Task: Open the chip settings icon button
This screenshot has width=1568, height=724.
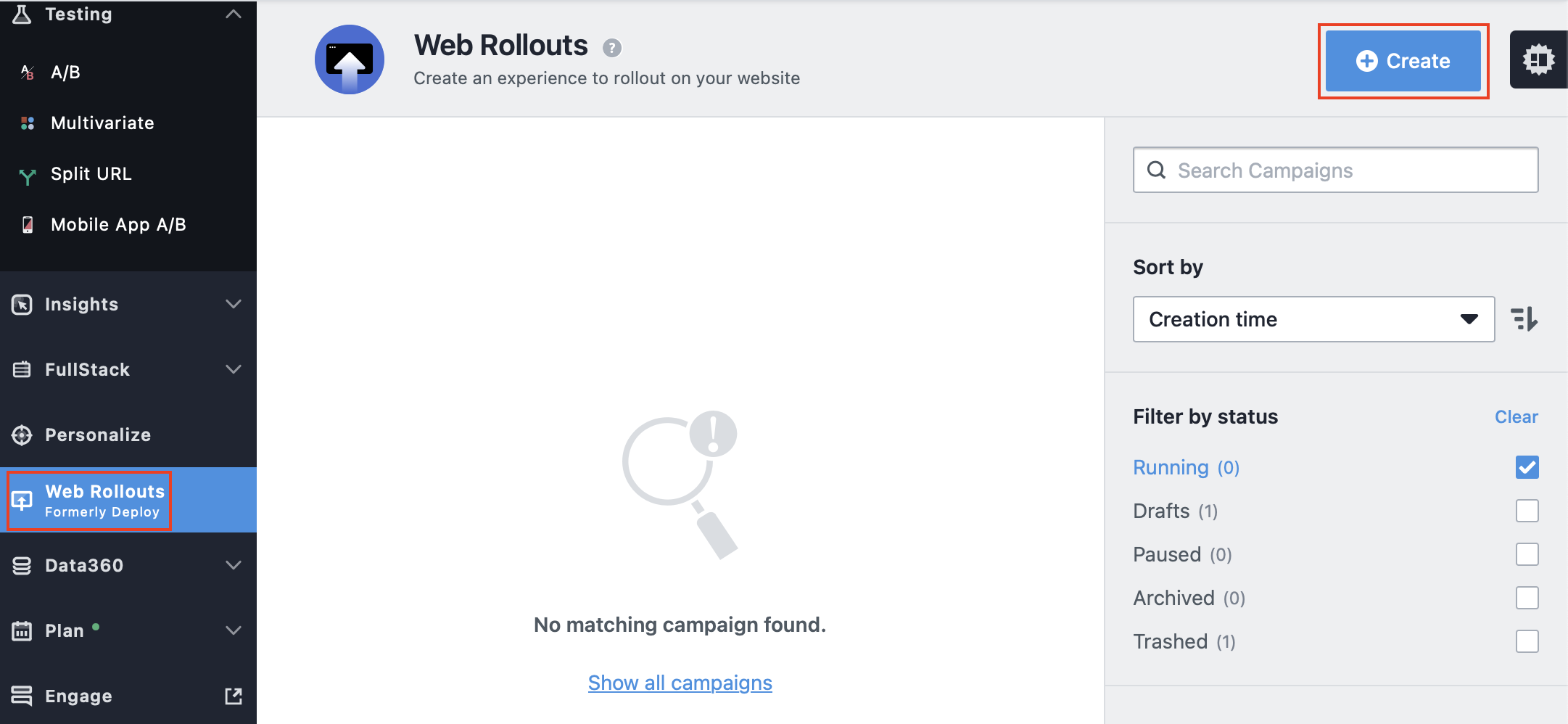Action: point(1538,59)
